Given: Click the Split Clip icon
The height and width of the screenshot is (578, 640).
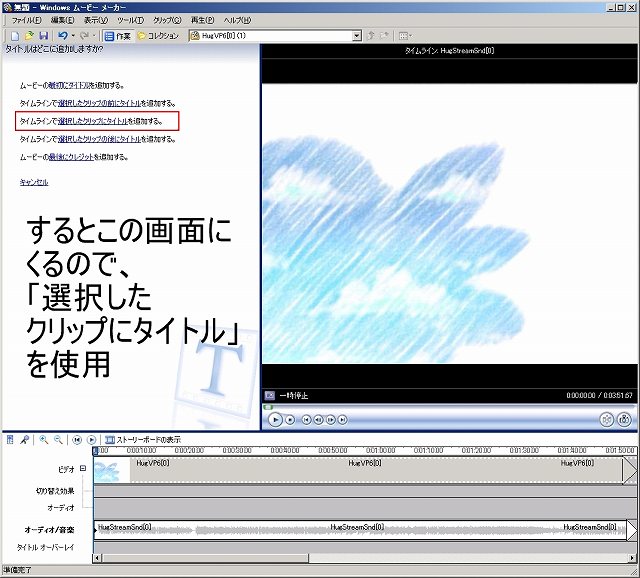Looking at the screenshot, I should [x=606, y=419].
